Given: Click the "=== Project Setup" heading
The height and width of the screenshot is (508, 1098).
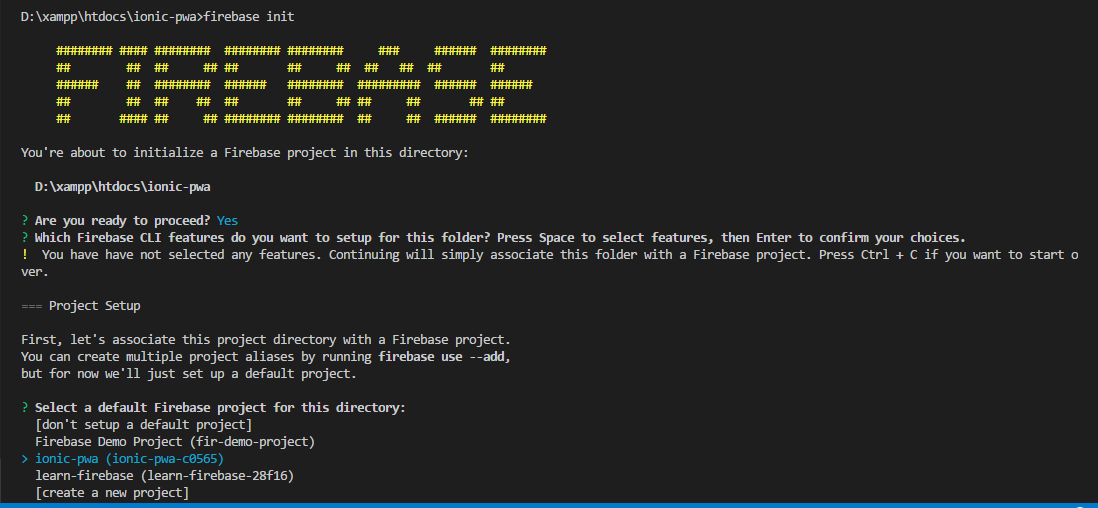Looking at the screenshot, I should click(81, 306).
